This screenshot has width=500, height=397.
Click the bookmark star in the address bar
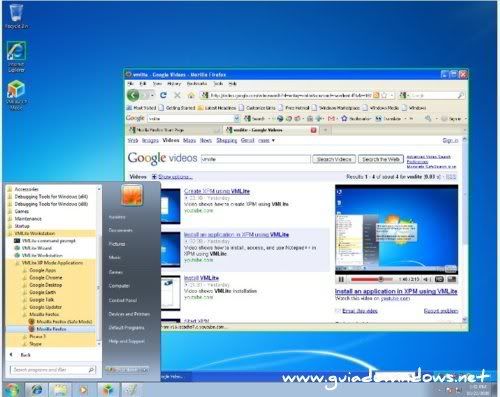(x=384, y=95)
